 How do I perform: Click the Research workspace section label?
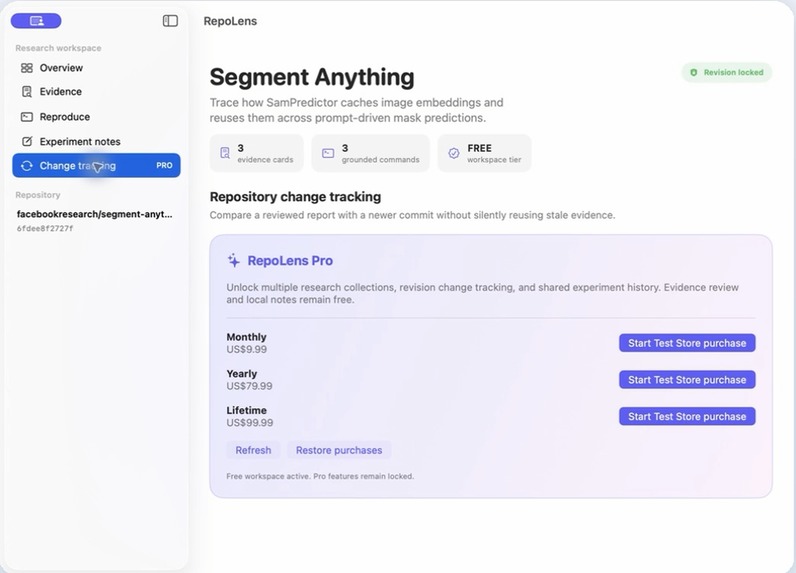[x=58, y=48]
